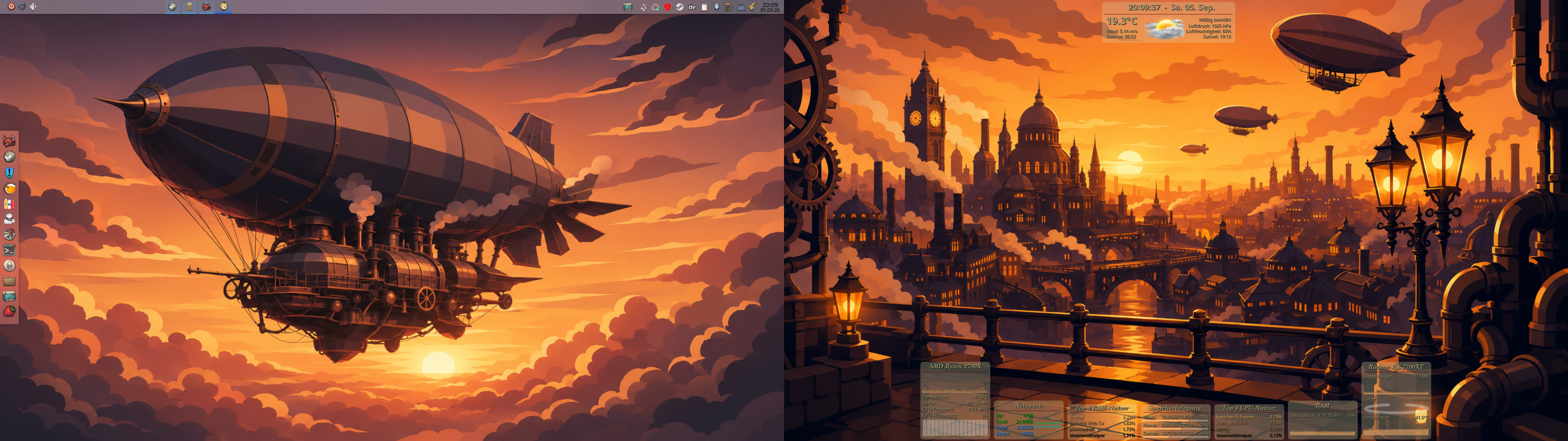Open the 20:09 digital clock in the panel

tap(770, 7)
